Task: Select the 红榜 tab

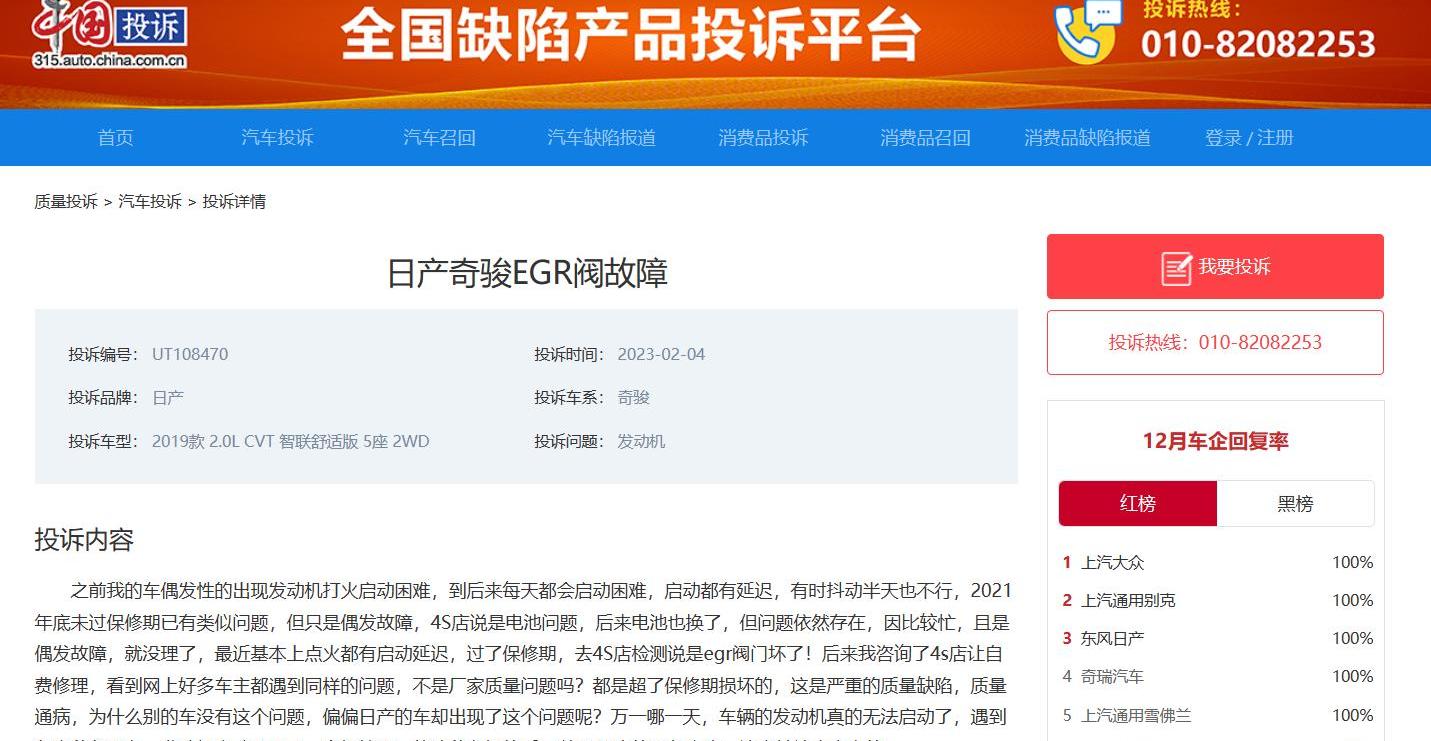Action: (1138, 504)
